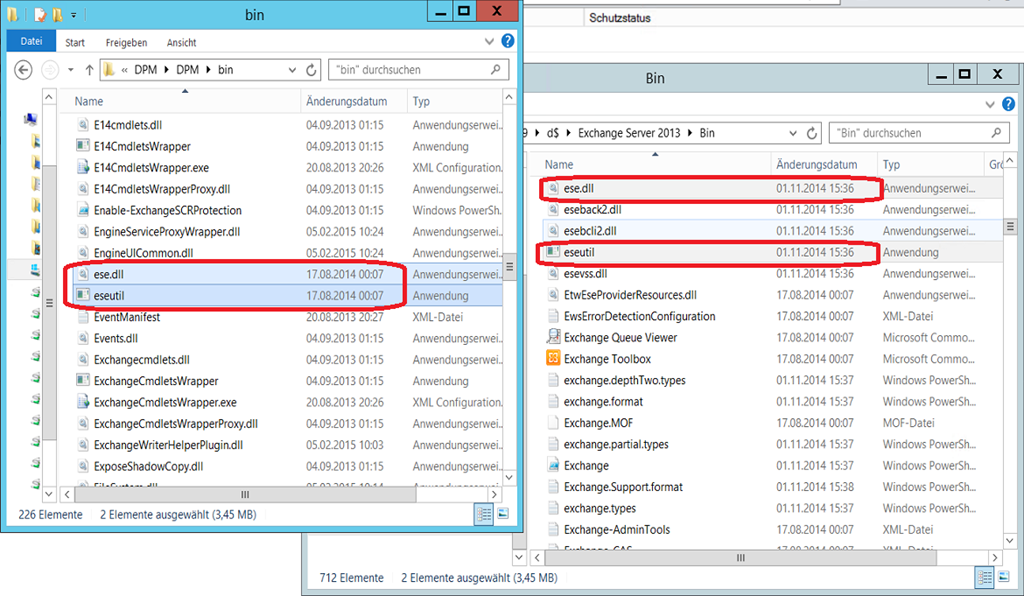Go up one folder level
The image size is (1024, 596).
89,70
